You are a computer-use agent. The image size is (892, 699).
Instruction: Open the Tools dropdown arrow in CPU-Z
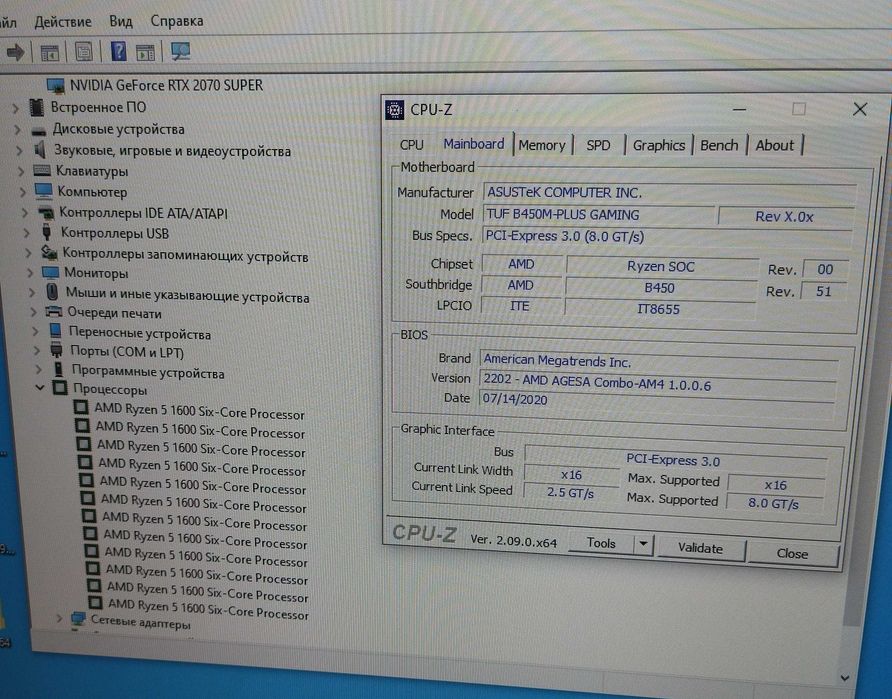pos(643,544)
